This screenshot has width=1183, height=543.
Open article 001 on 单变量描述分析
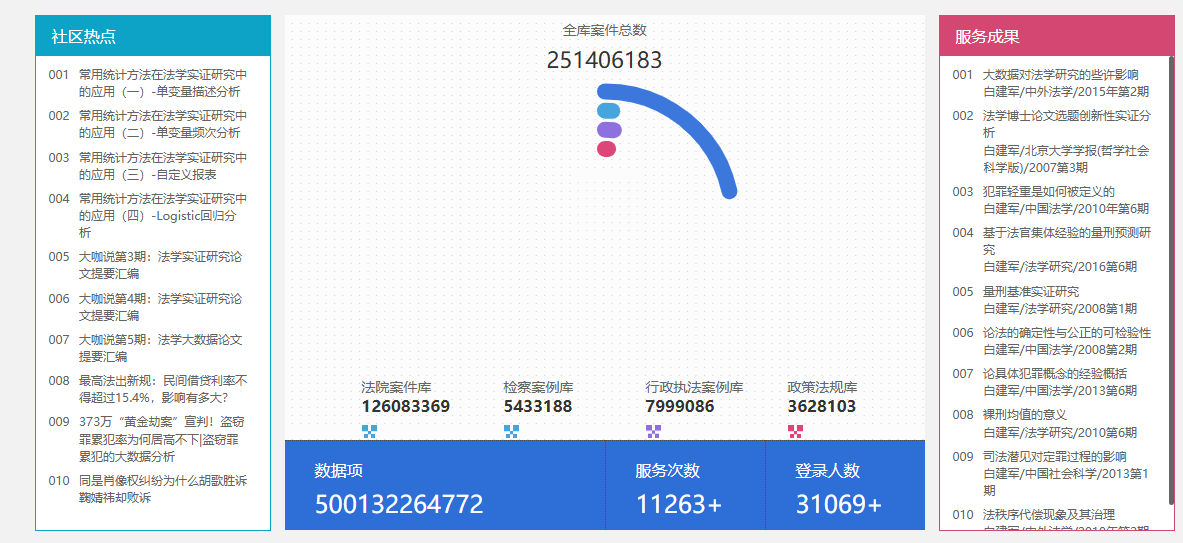[162, 83]
